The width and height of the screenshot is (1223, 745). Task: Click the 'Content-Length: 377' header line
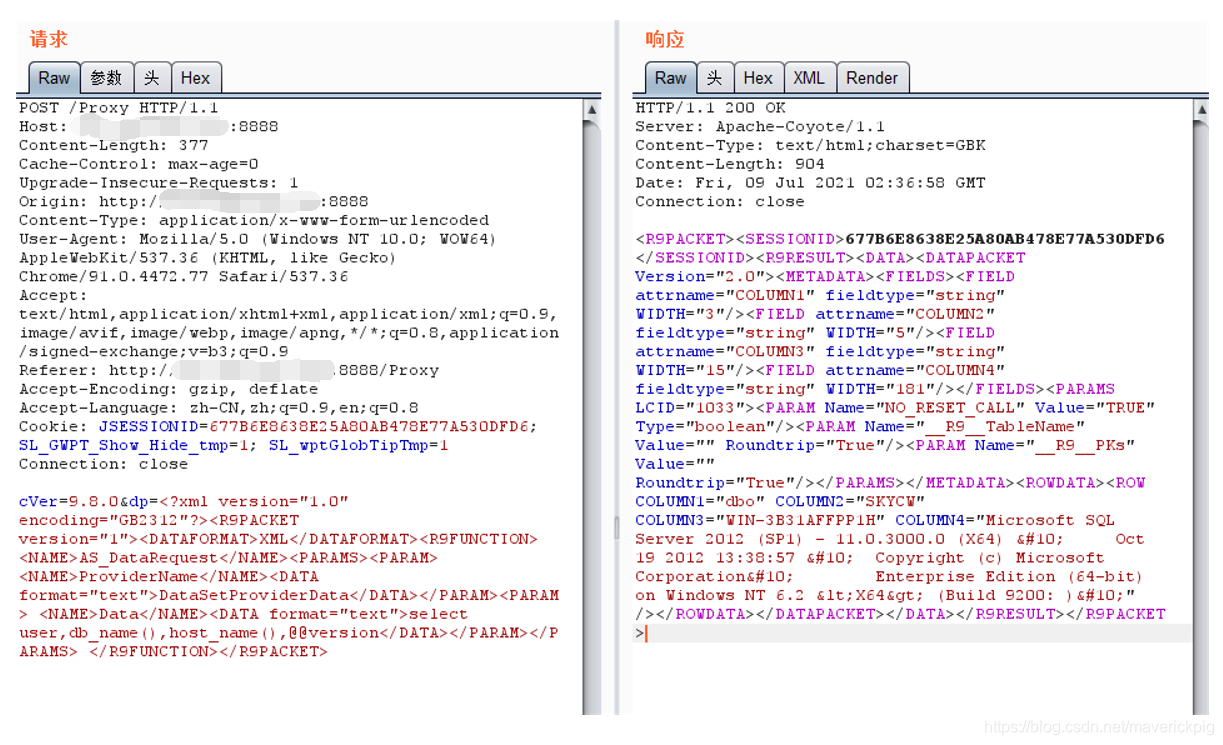[x=114, y=145]
